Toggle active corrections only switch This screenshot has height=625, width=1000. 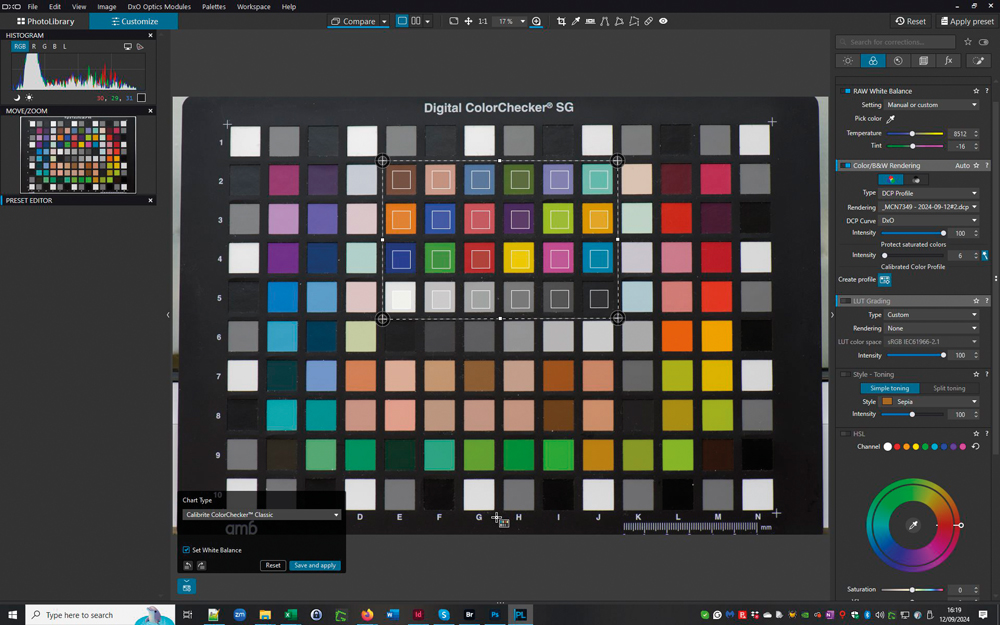[x=983, y=42]
